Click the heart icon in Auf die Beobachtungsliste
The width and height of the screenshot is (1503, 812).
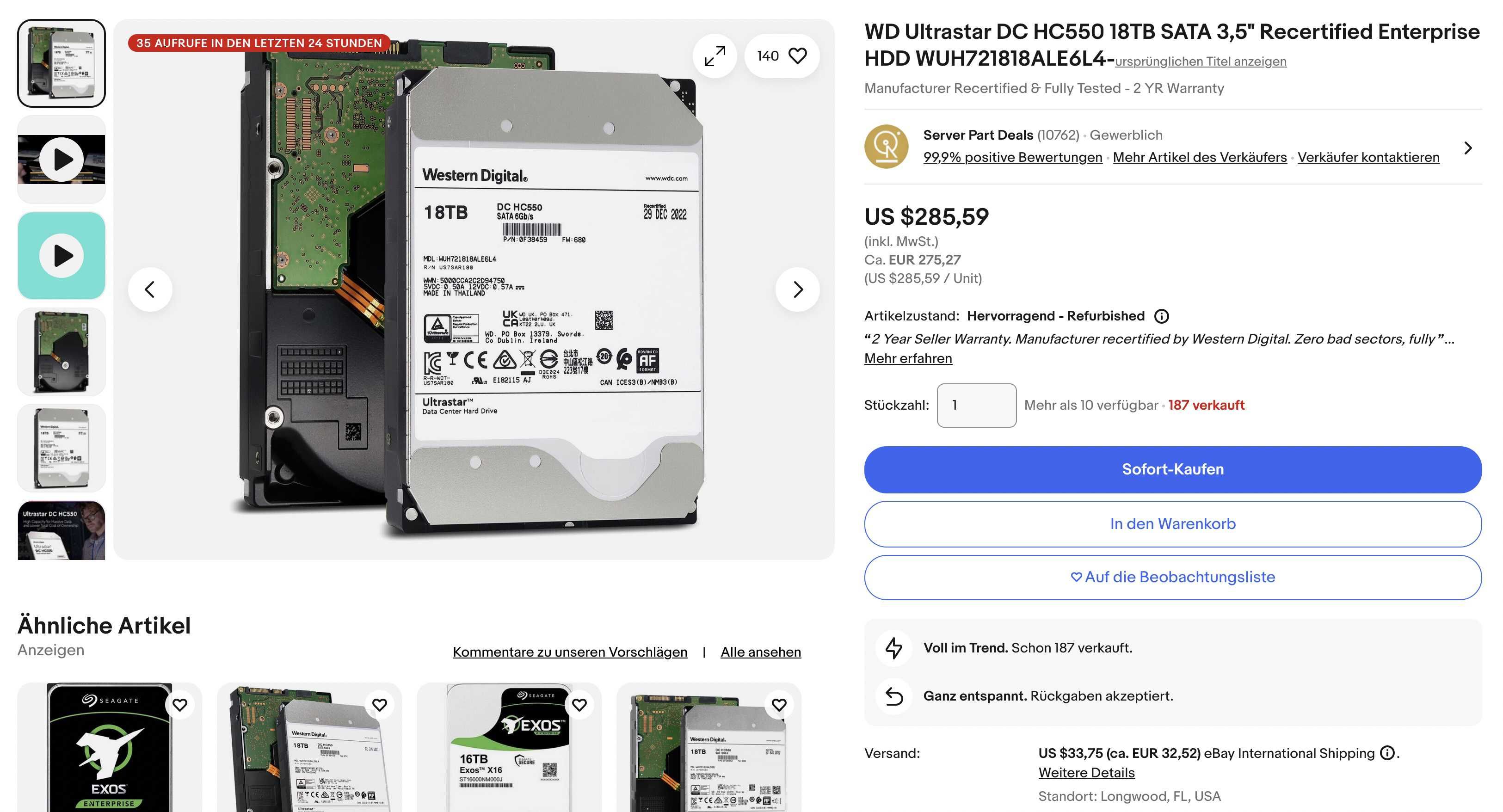coord(1076,577)
